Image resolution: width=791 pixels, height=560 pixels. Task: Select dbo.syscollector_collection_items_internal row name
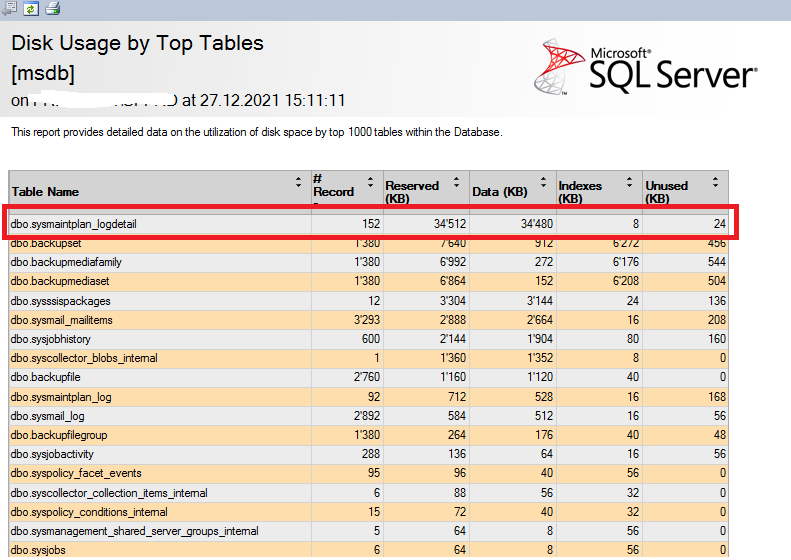pyautogui.click(x=109, y=493)
